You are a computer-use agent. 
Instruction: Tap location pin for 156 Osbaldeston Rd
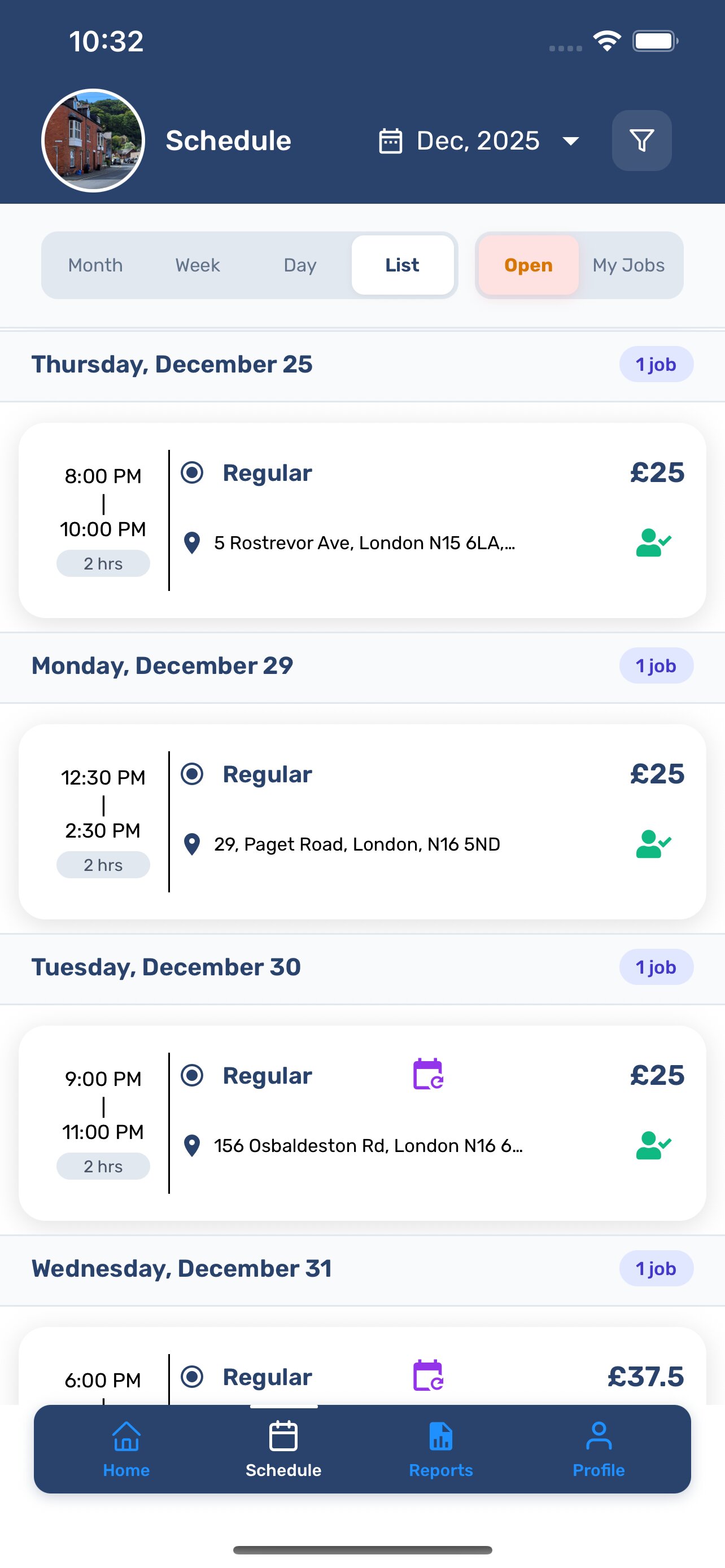tap(192, 1146)
